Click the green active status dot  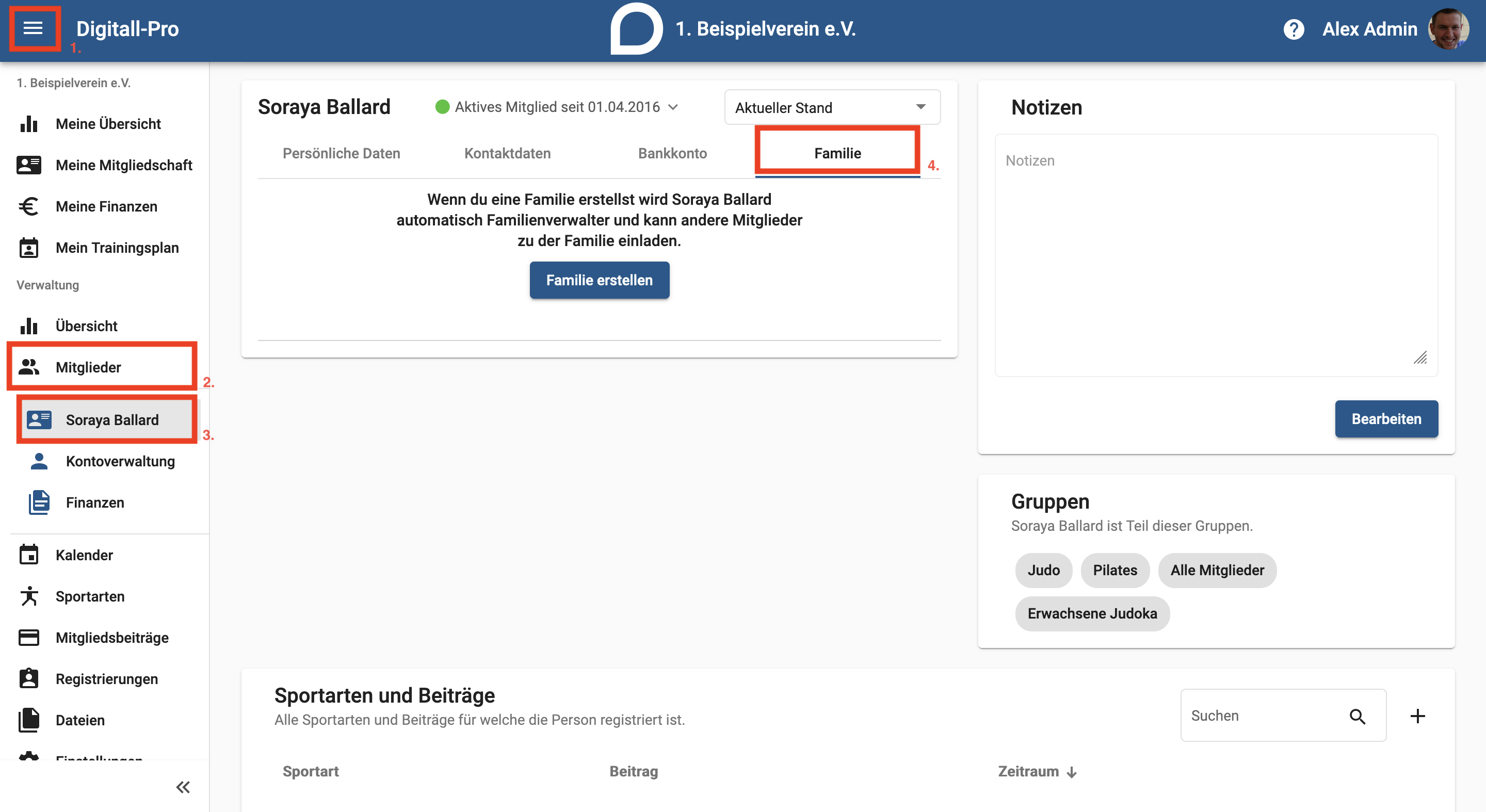pos(442,107)
